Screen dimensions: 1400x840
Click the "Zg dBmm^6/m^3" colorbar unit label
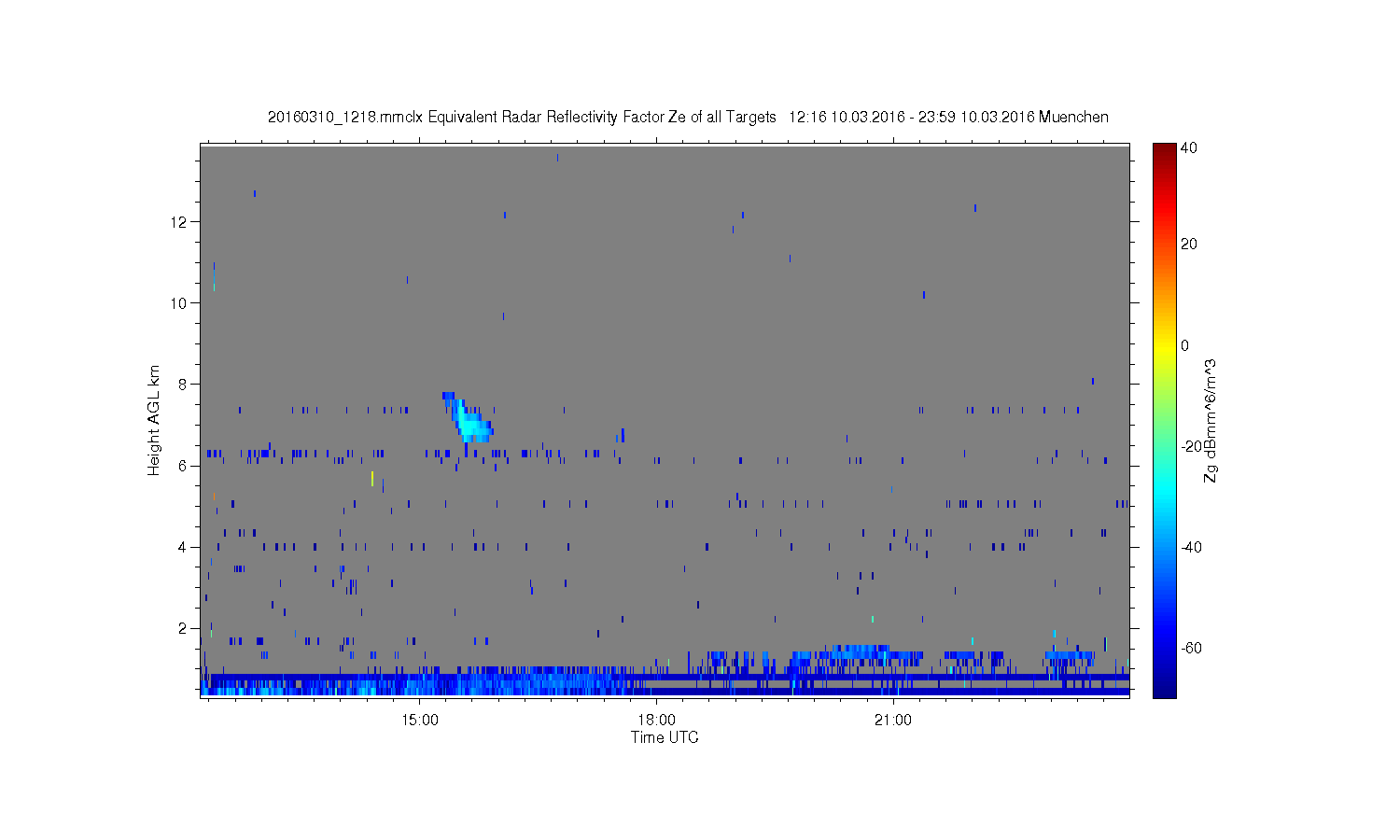tap(1211, 420)
